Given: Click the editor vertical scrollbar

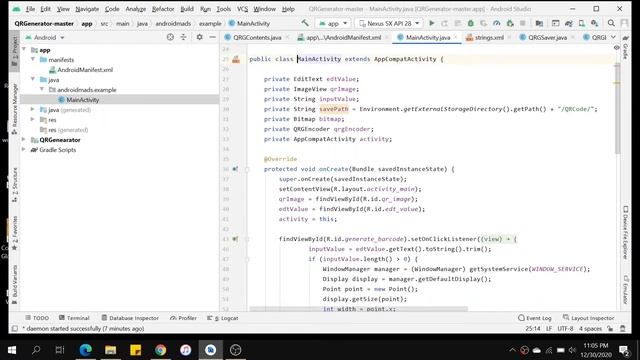Looking at the screenshot, I should tap(617, 108).
